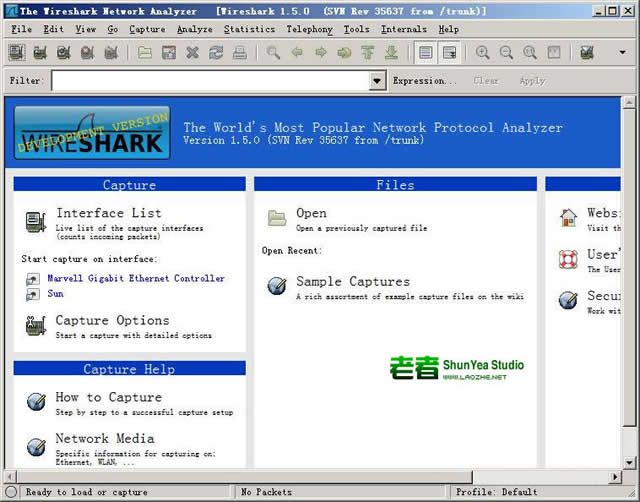Go to packet number toolbar icon
Image resolution: width=640 pixels, height=502 pixels.
[344, 53]
